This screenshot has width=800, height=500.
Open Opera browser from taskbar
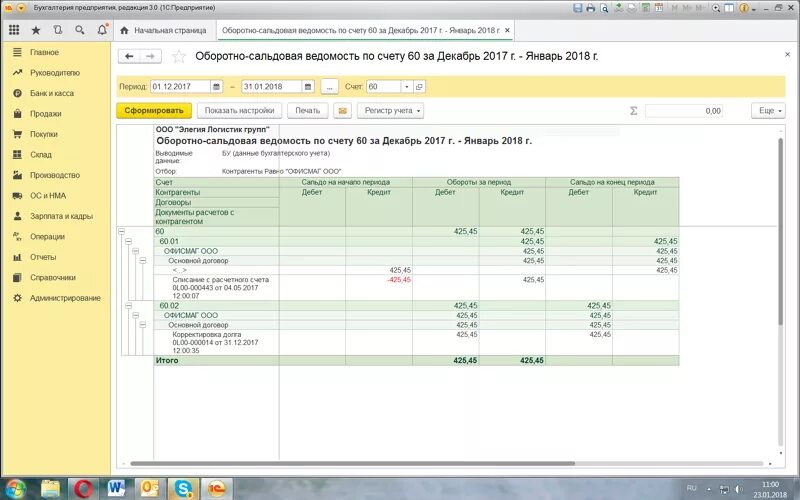pos(83,489)
